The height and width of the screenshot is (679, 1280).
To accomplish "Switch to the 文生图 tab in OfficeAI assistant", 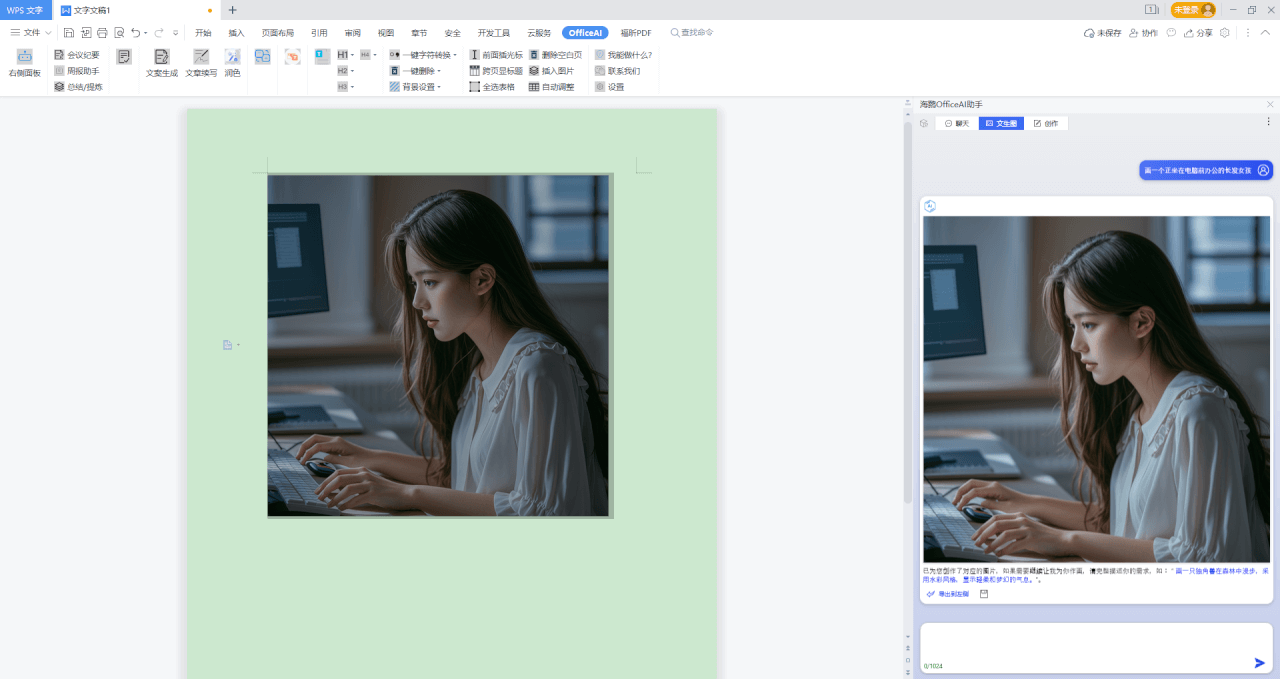I will coord(1001,123).
